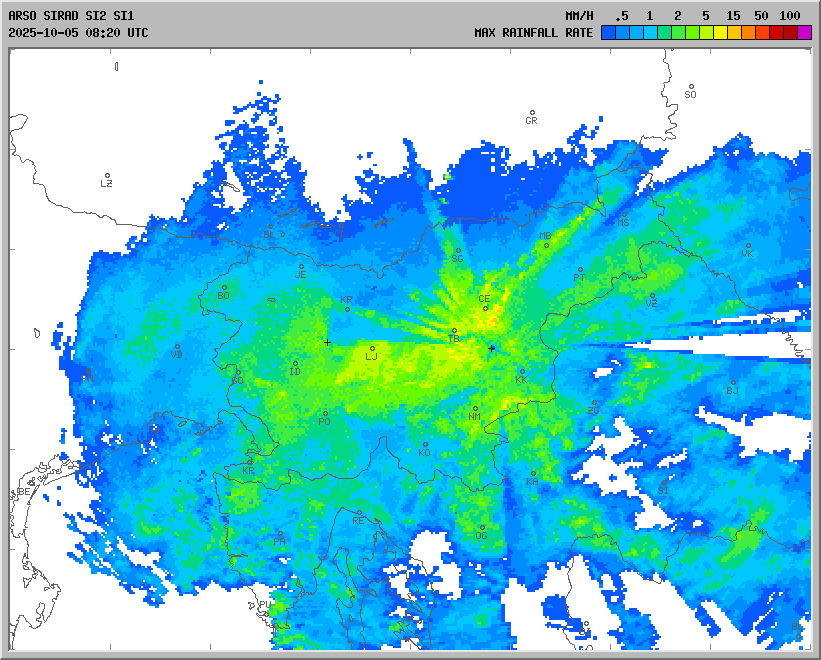Viewport: 821px width, 660px height.
Task: Click the MAX RAINFALL RATE label
Action: [x=533, y=33]
